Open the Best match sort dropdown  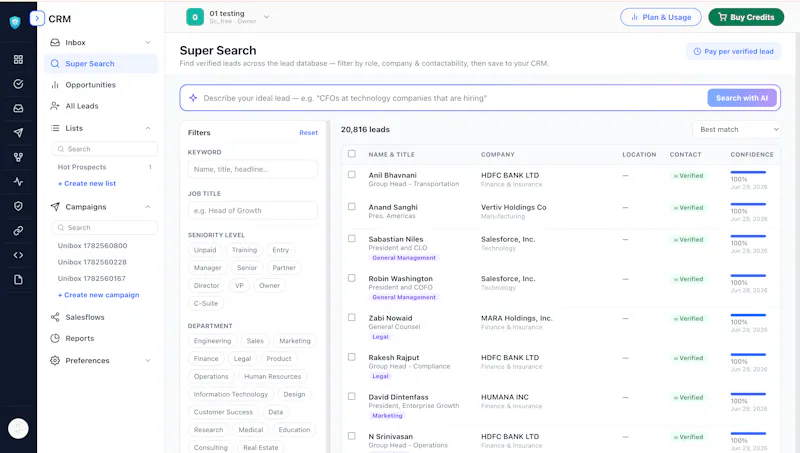737,130
